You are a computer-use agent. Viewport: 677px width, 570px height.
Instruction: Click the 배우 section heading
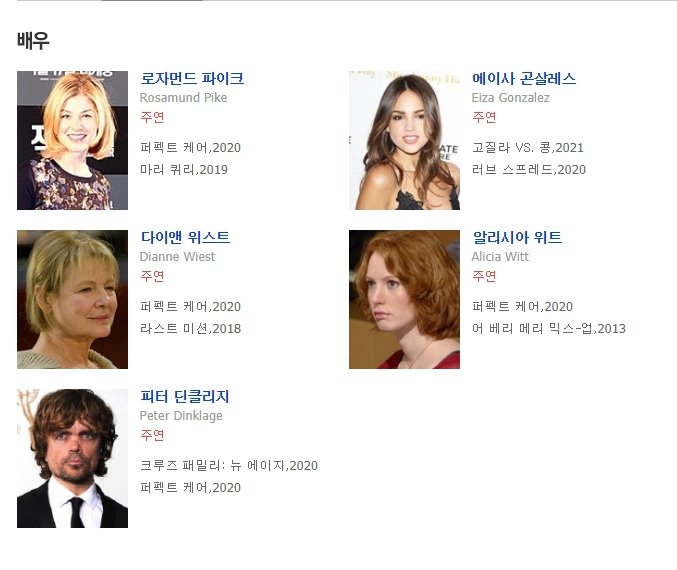tap(33, 41)
